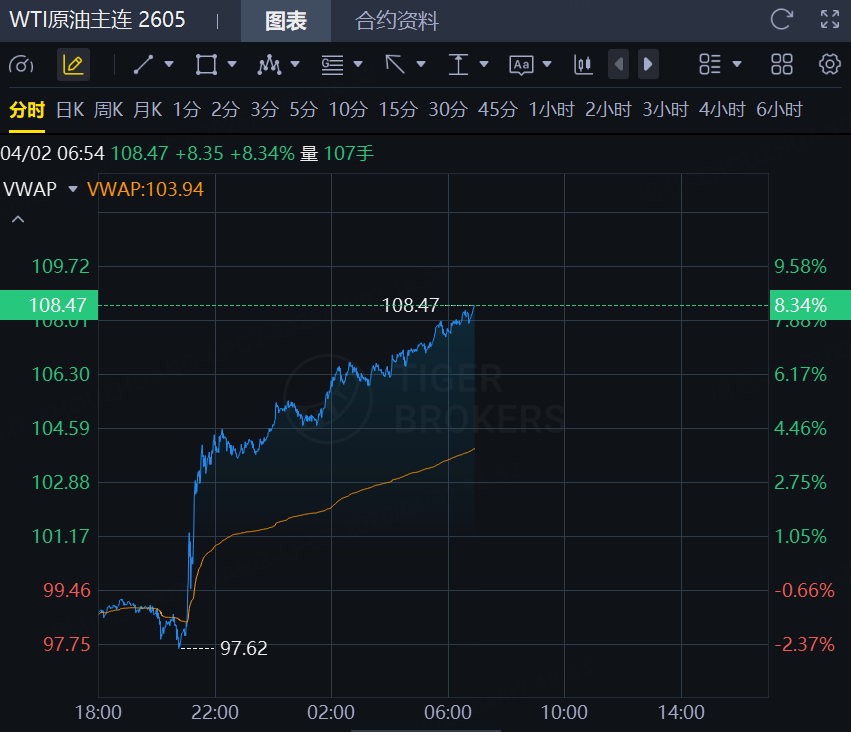The height and width of the screenshot is (732, 851).
Task: Select the rectangle shape tool
Action: tap(206, 65)
